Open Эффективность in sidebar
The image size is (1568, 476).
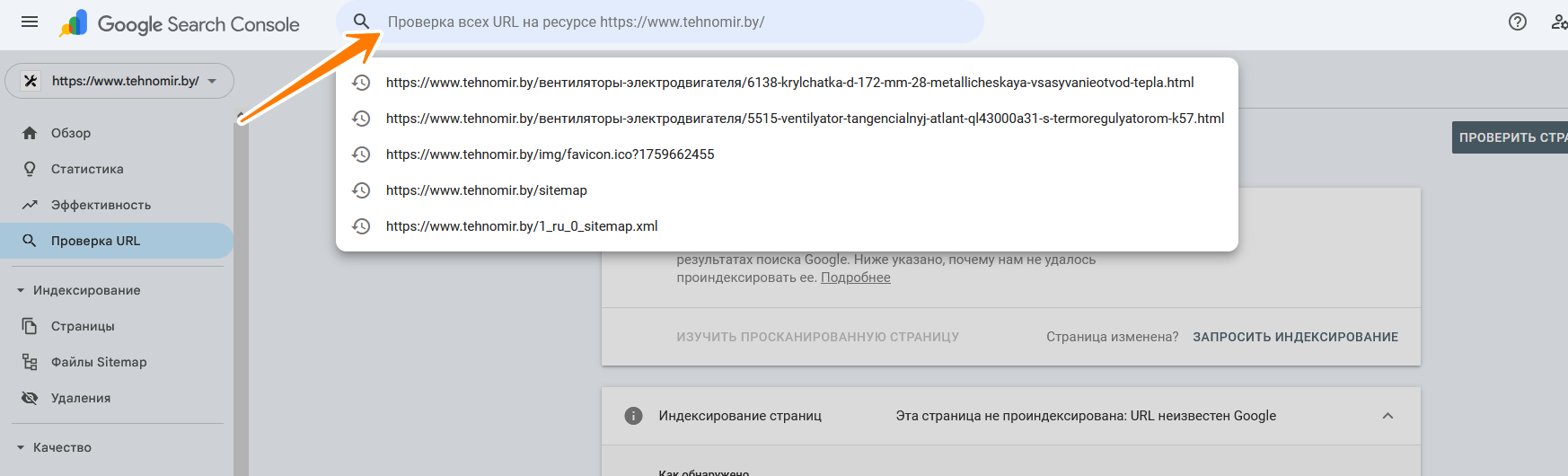point(101,205)
